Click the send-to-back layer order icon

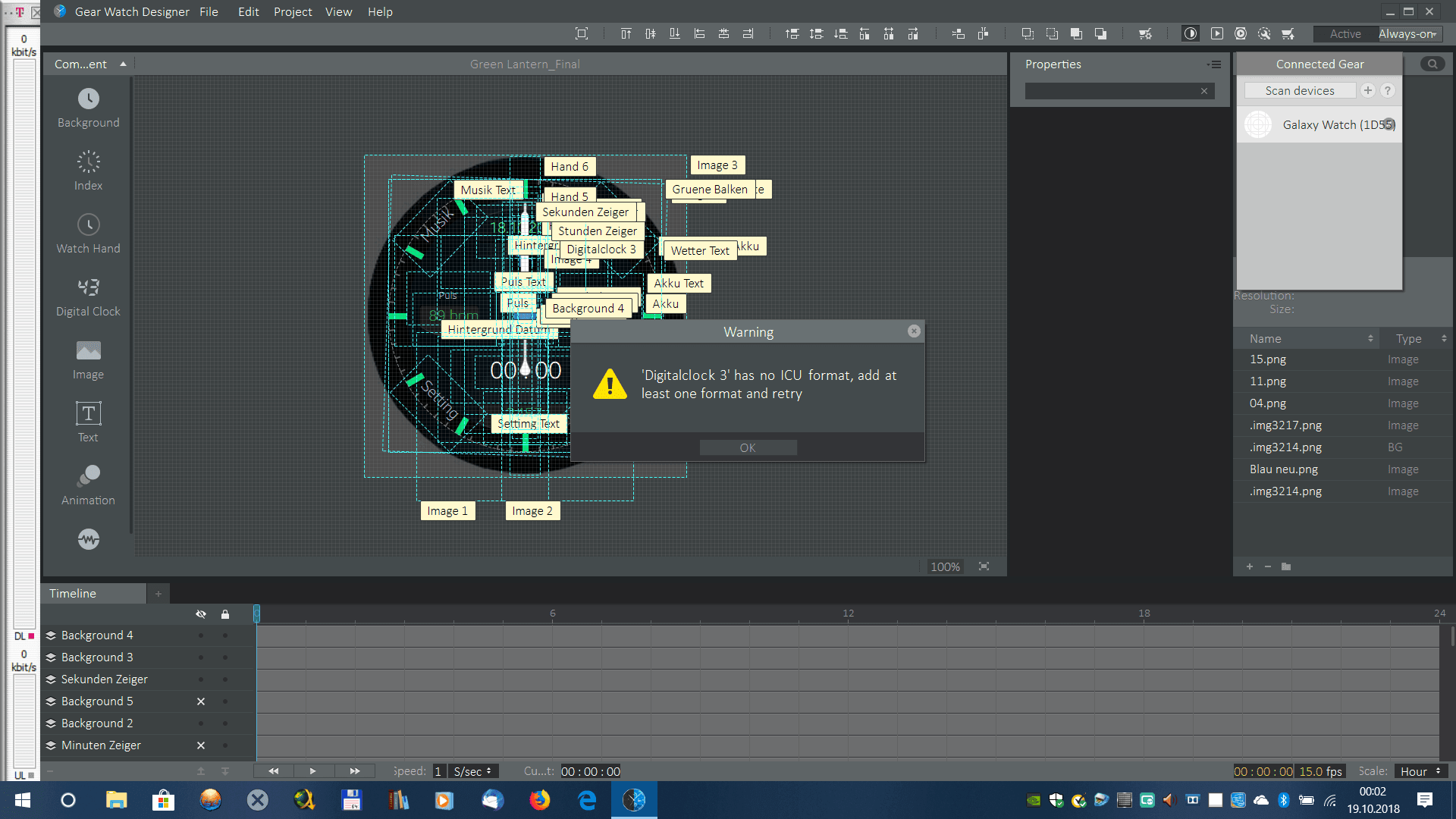(1100, 33)
